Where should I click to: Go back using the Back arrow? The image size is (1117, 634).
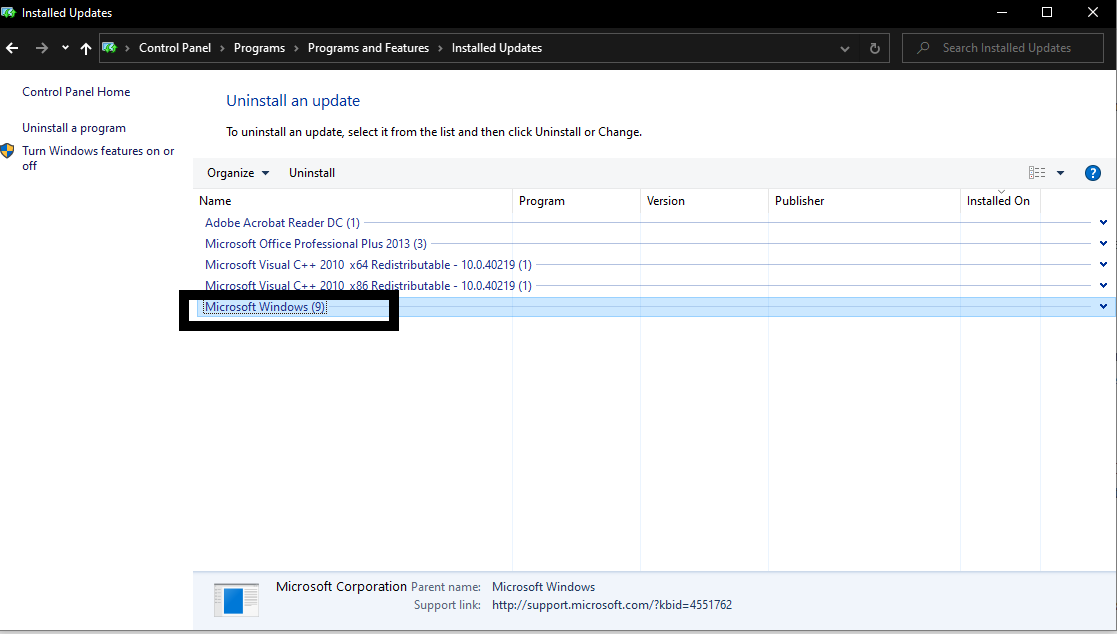tap(12, 48)
